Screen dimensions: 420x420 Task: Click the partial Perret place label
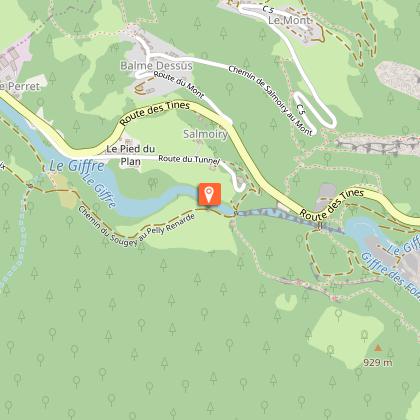tap(20, 86)
